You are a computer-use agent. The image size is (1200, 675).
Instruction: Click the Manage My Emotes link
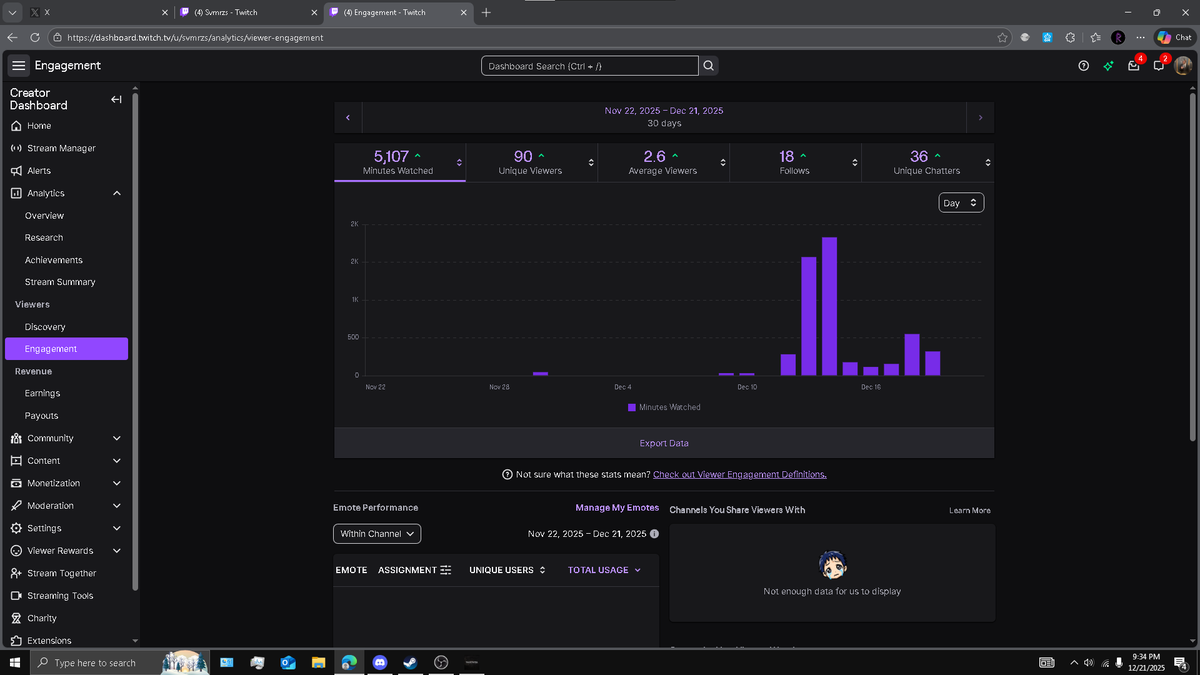click(617, 508)
